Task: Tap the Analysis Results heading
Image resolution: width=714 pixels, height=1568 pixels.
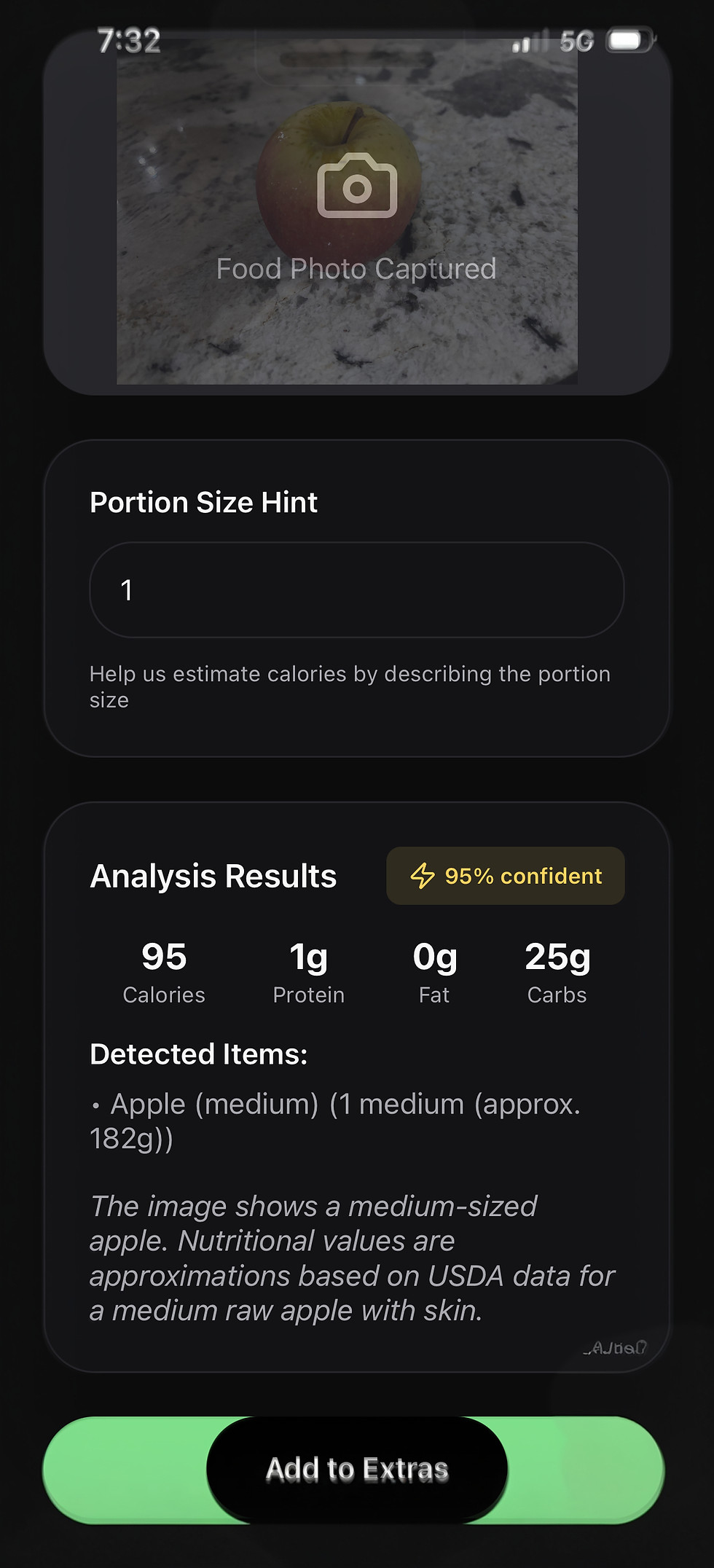Action: 213,877
